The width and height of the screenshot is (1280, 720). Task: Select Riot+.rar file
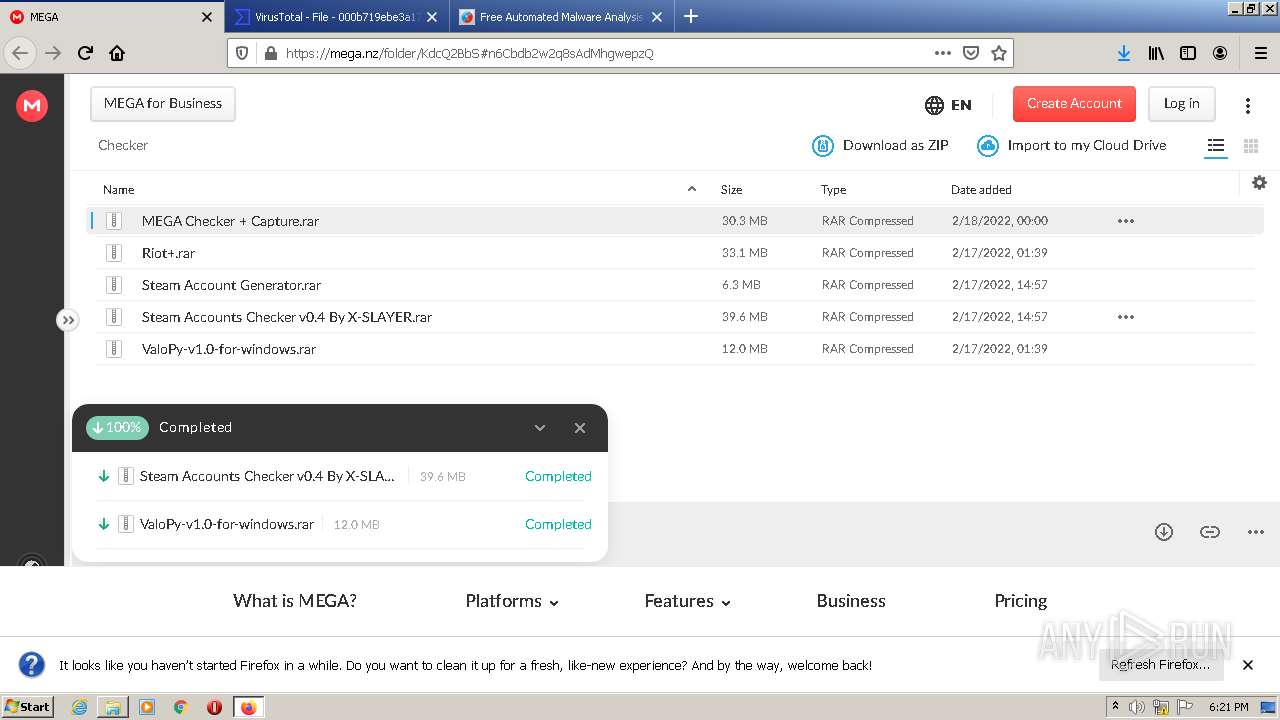(x=675, y=253)
